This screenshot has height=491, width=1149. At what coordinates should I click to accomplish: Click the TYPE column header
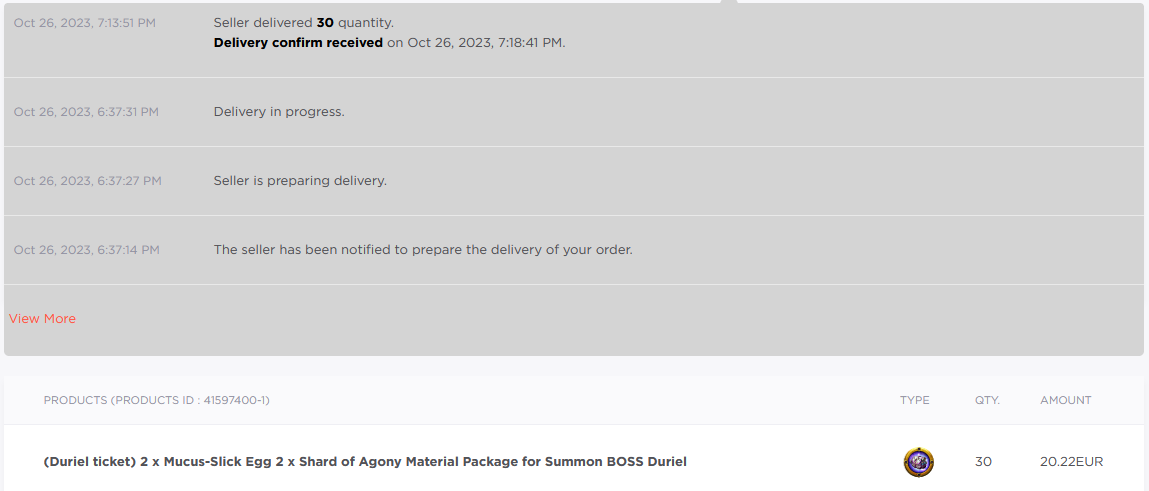(x=914, y=400)
